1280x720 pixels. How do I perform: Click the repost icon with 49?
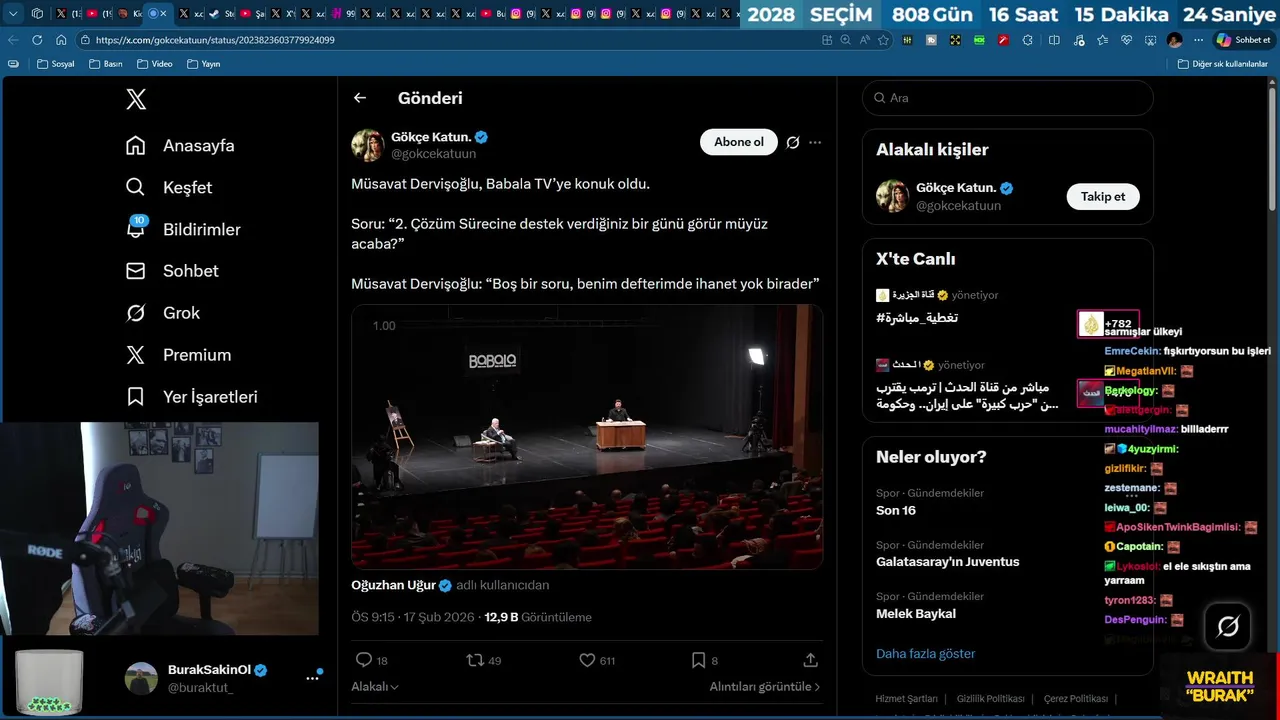pos(484,660)
